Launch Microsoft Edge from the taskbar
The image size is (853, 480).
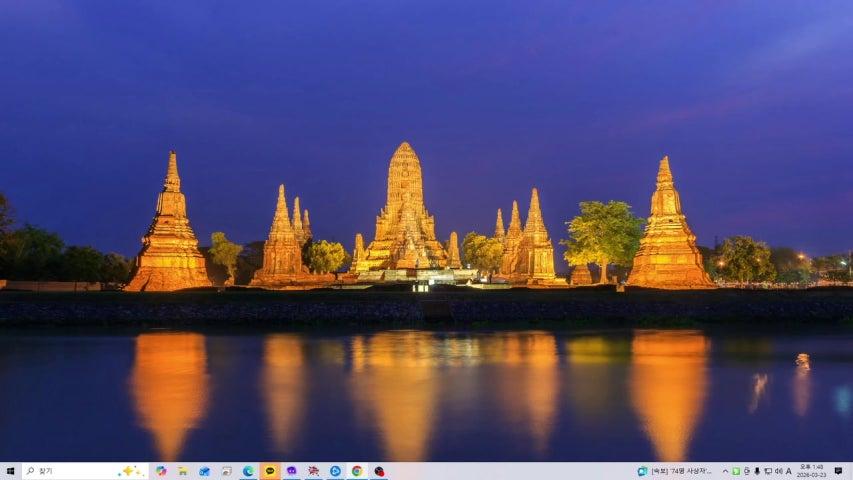tap(248, 471)
